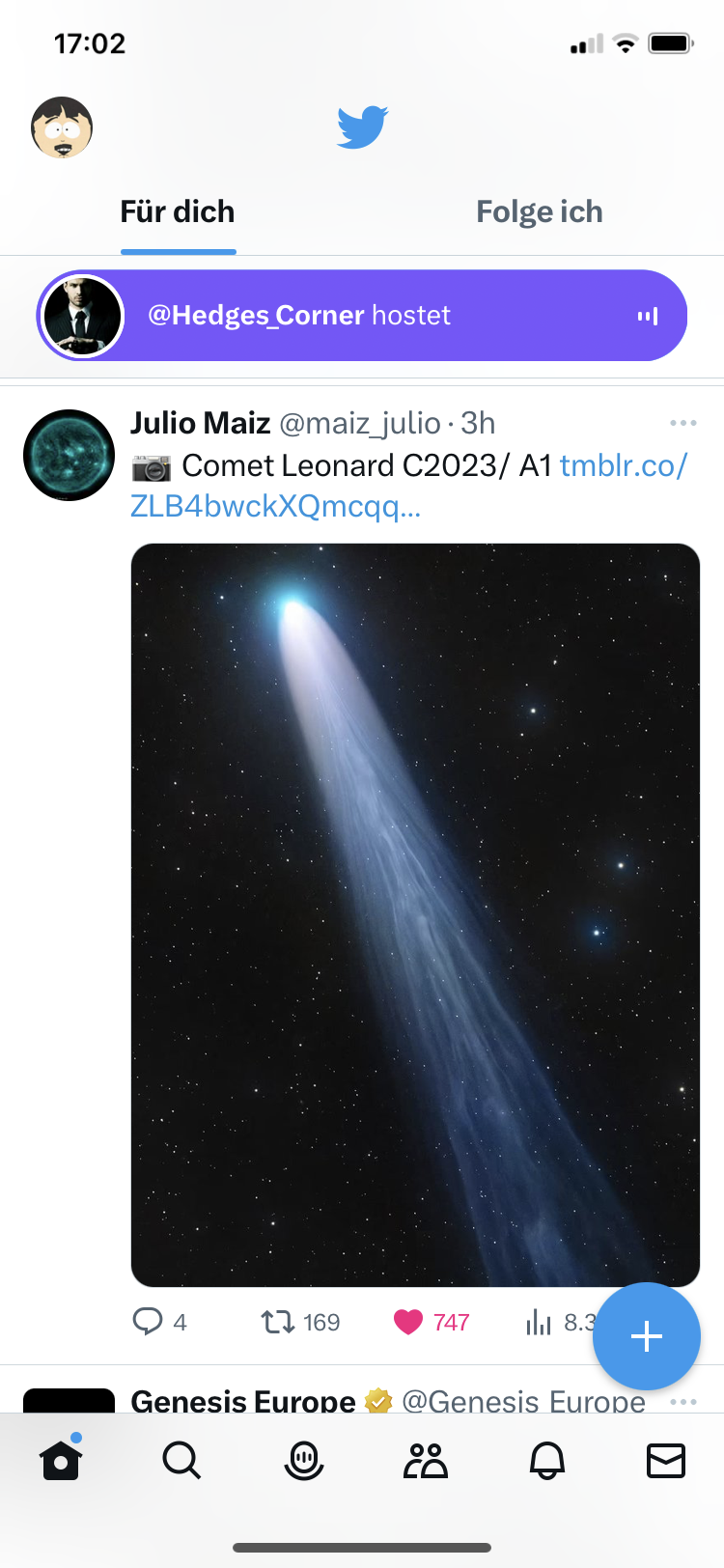View the Comet Leonard photo

point(415,914)
